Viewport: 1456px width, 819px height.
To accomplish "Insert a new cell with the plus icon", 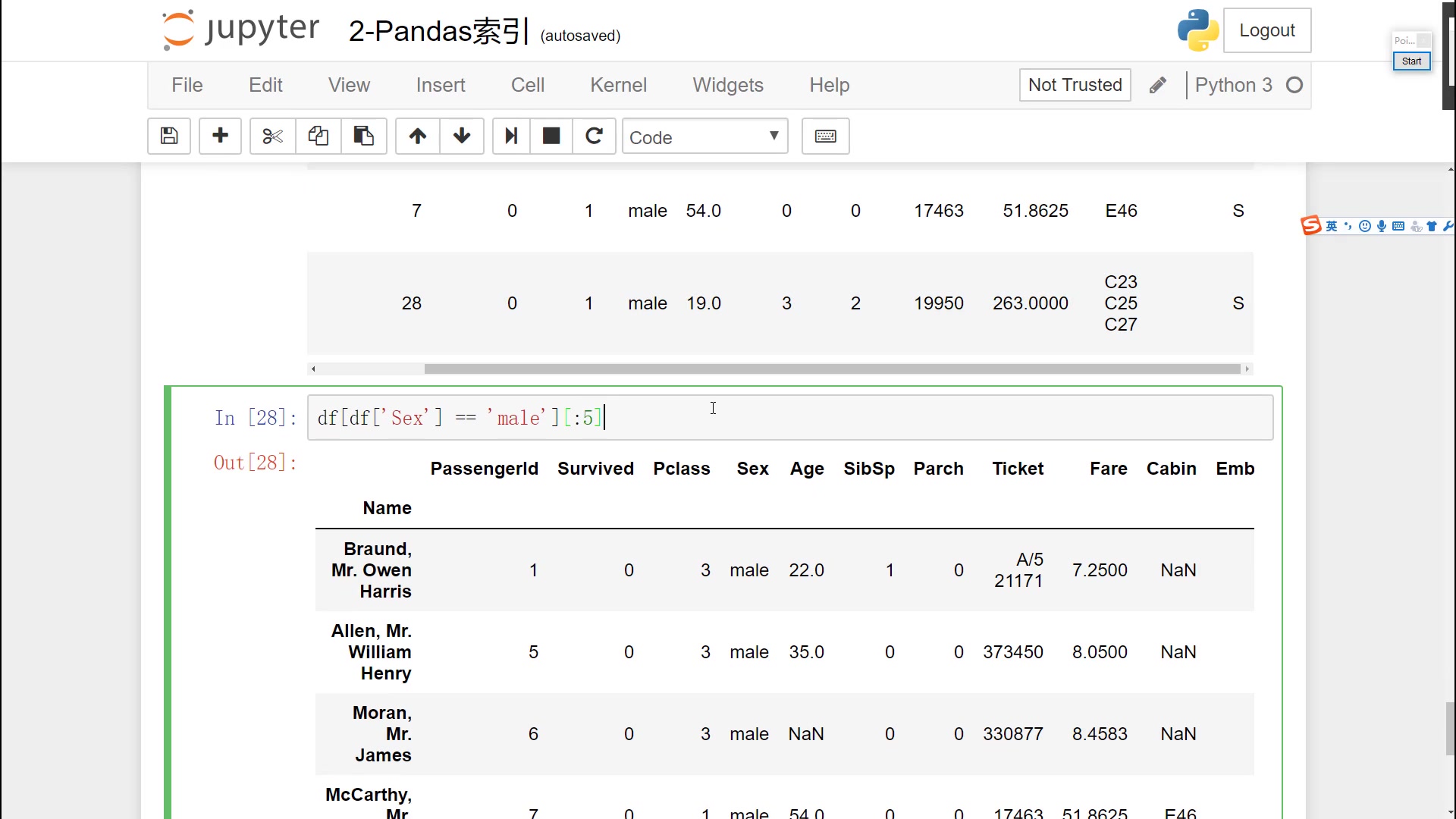I will 220,136.
